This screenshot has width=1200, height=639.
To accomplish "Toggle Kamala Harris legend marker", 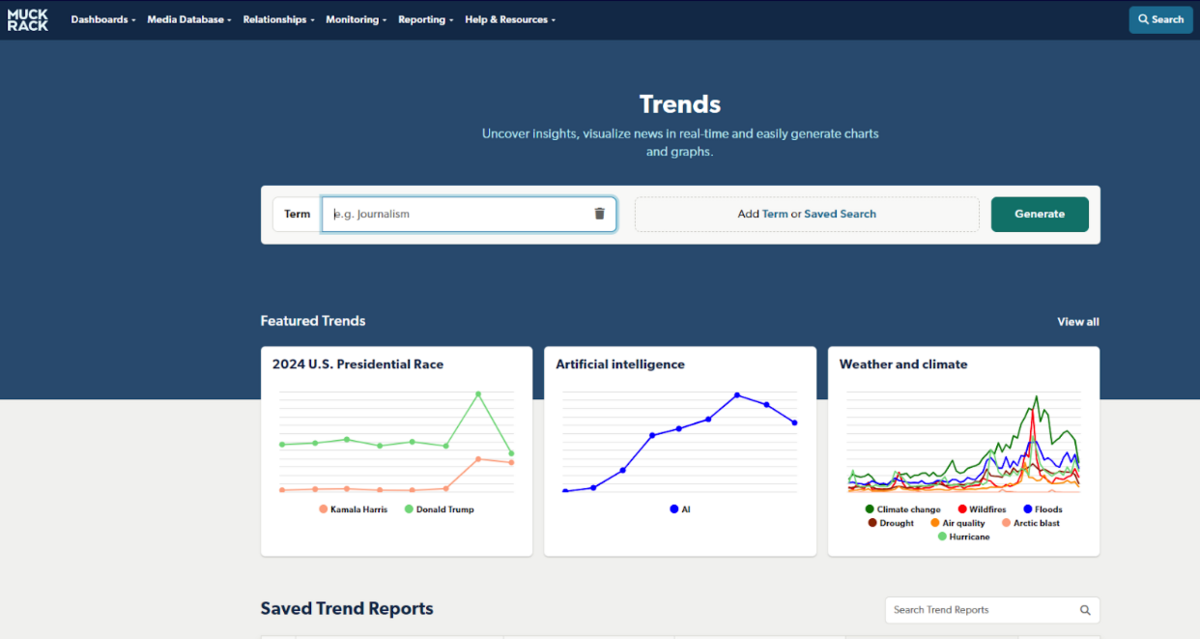I will point(323,509).
